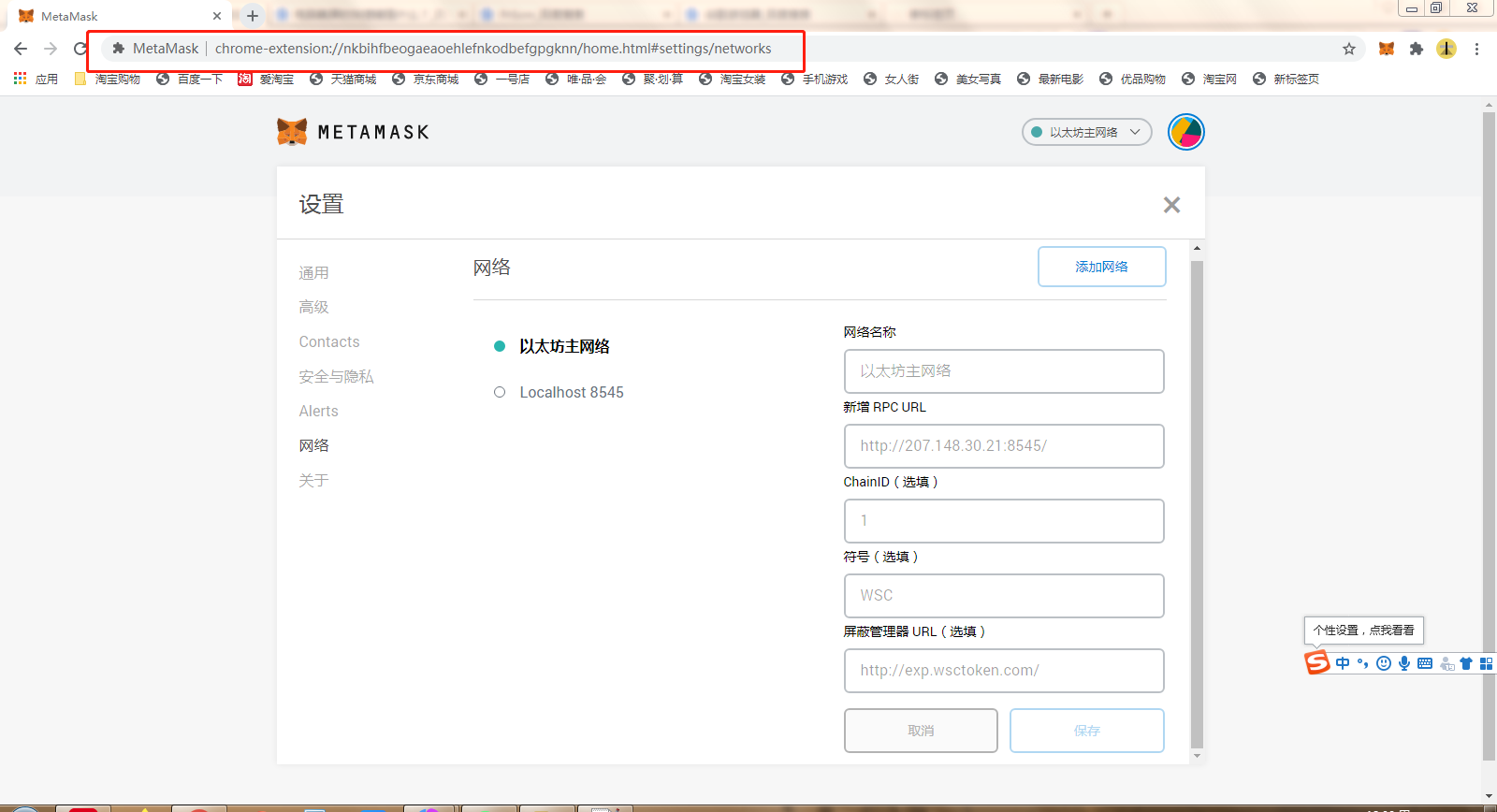This screenshot has height=812, width=1497.
Task: Open 安全与隐私 settings section
Action: tap(336, 376)
